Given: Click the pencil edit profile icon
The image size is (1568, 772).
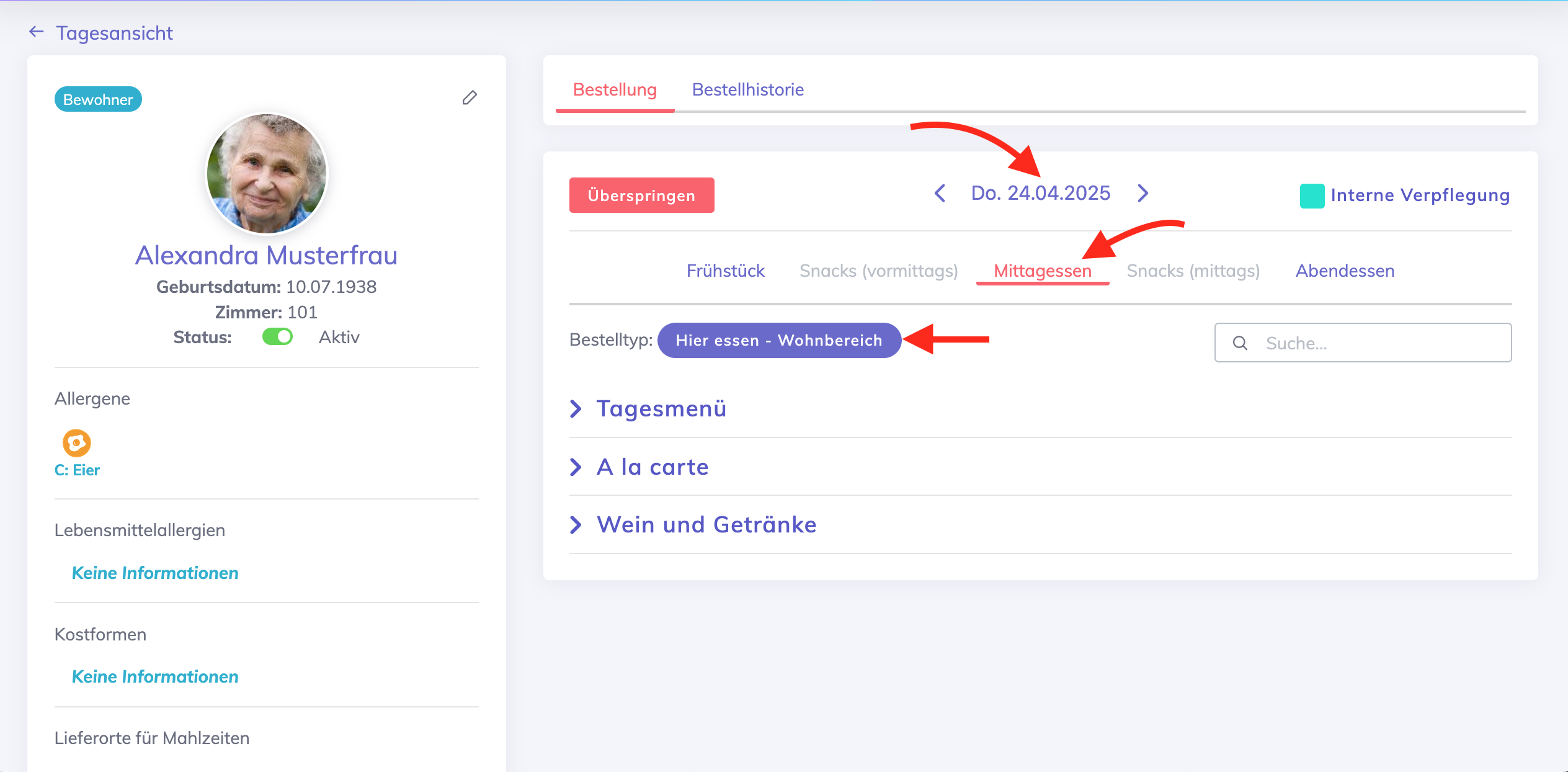Looking at the screenshot, I should [x=470, y=98].
